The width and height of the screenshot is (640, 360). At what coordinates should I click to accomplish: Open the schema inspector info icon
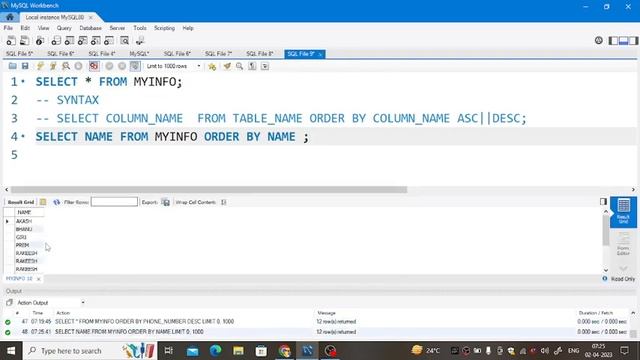tap(40, 40)
